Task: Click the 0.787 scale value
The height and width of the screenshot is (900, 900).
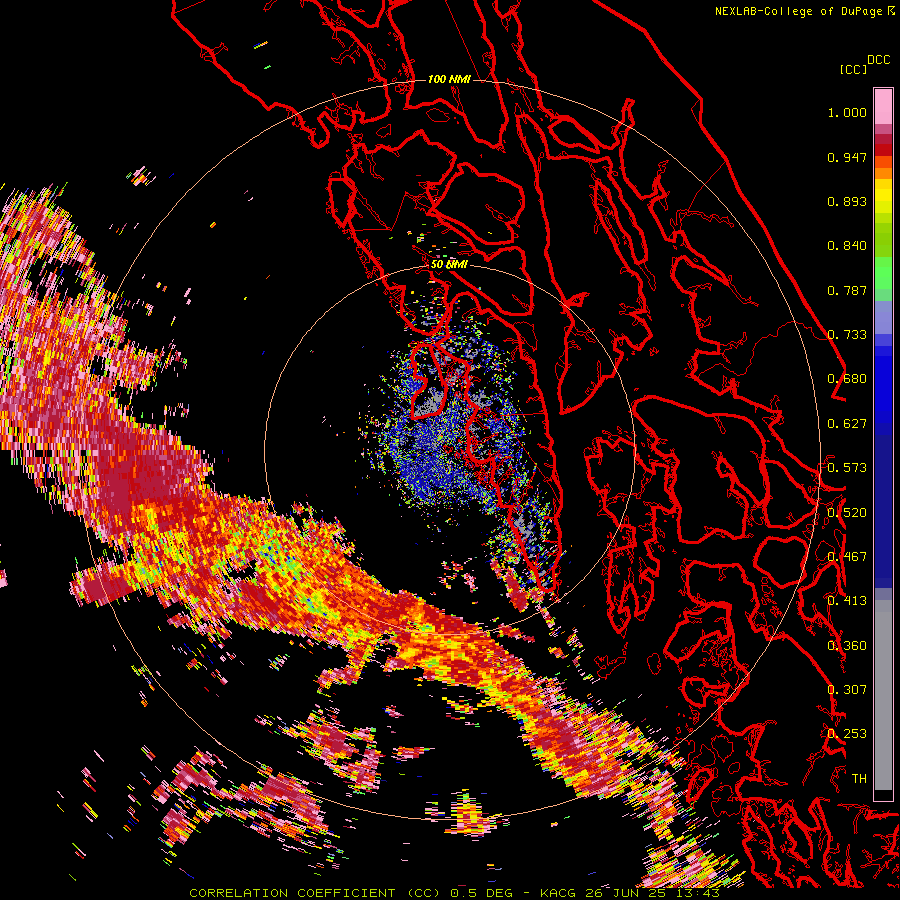Action: coord(847,290)
